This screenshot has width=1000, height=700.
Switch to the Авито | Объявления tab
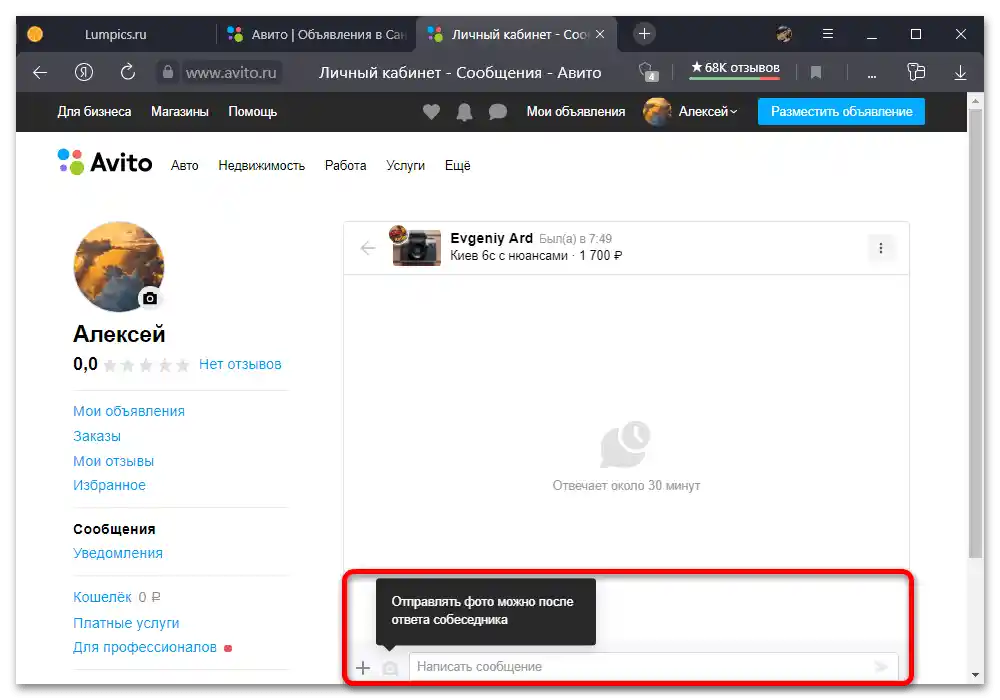pyautogui.click(x=317, y=34)
